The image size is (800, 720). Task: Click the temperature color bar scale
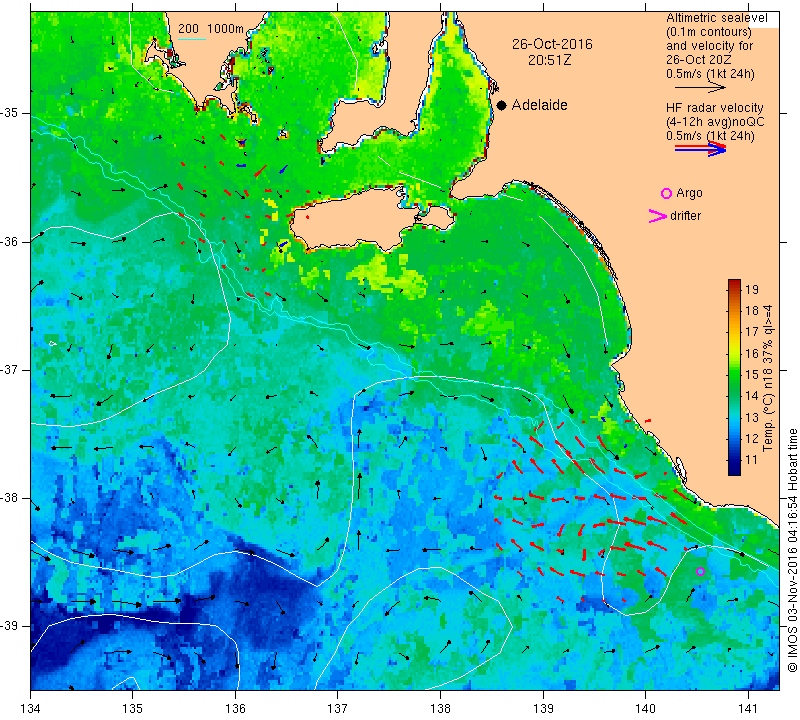(x=734, y=378)
